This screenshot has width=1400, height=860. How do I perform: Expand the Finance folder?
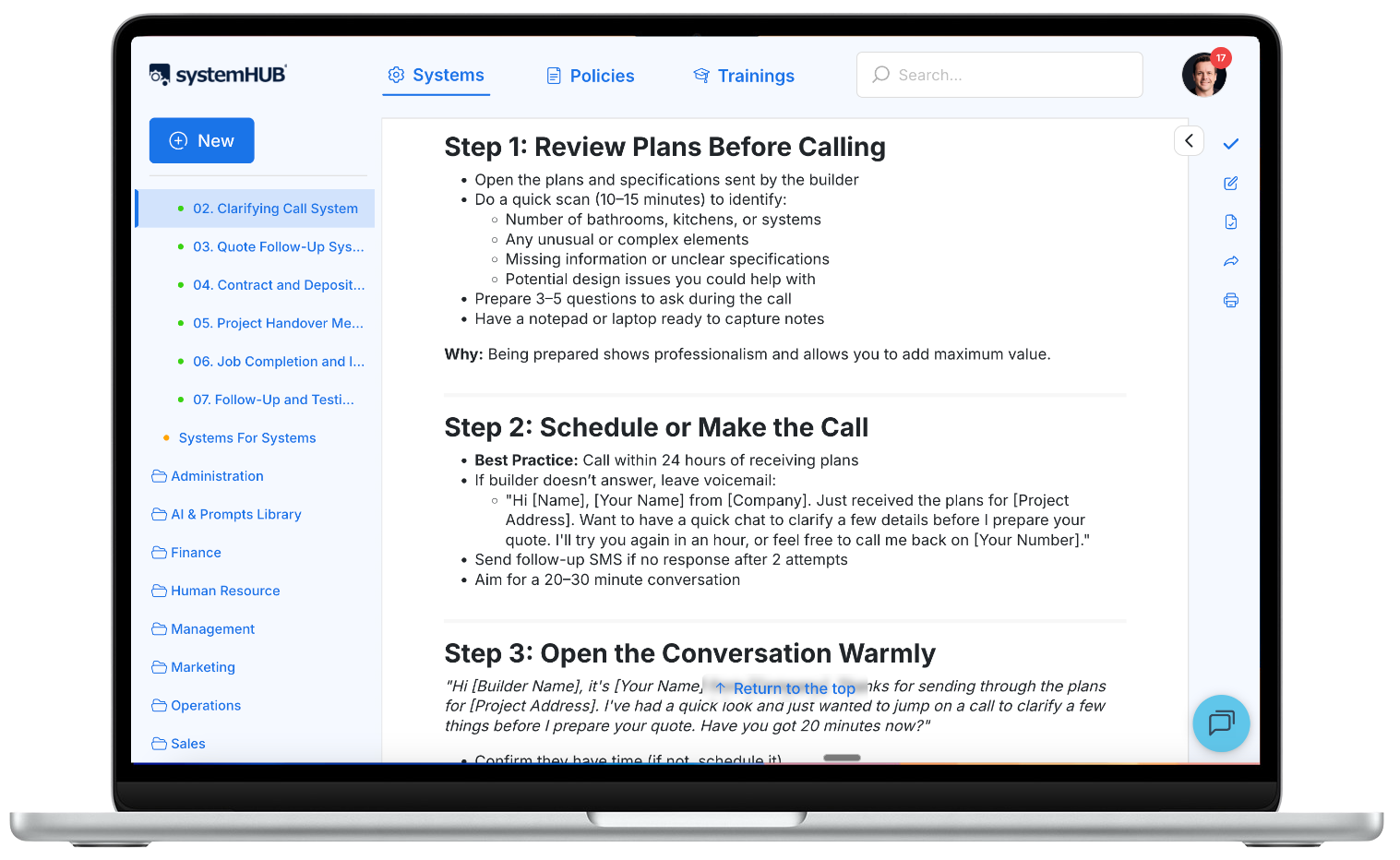[x=187, y=553]
